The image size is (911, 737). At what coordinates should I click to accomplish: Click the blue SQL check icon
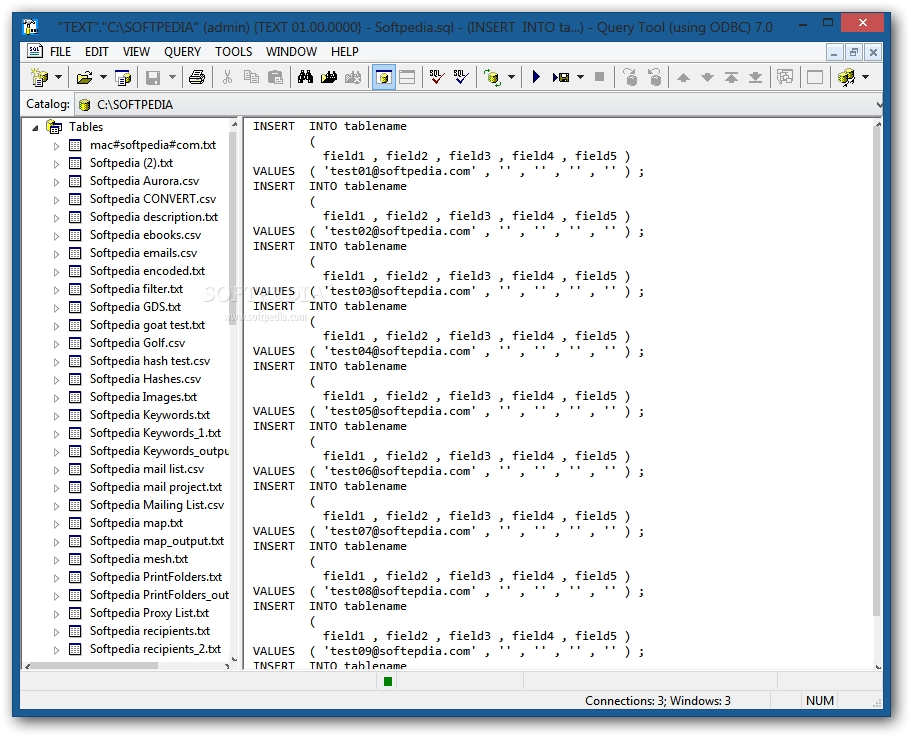(x=461, y=77)
